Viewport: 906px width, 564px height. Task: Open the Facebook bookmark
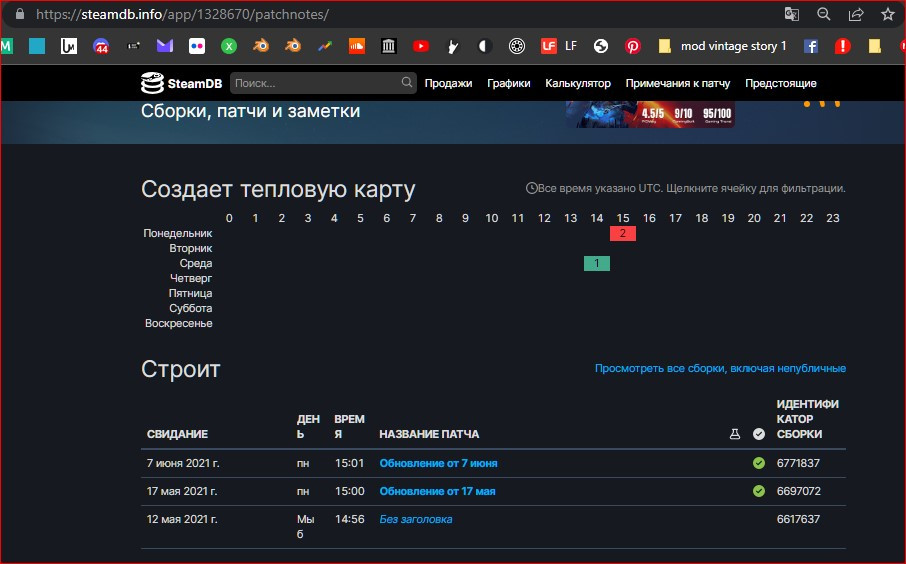pyautogui.click(x=811, y=46)
